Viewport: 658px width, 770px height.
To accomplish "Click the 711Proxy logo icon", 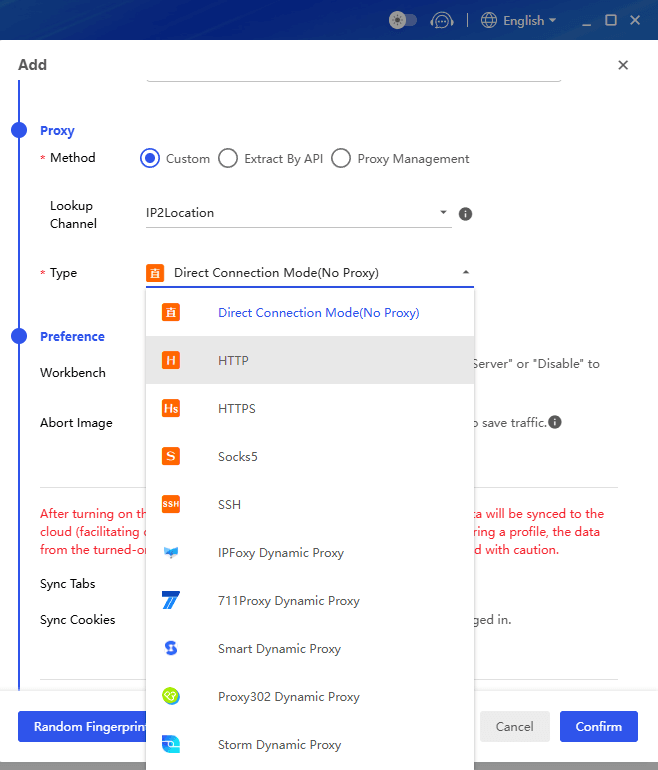I will click(x=171, y=600).
